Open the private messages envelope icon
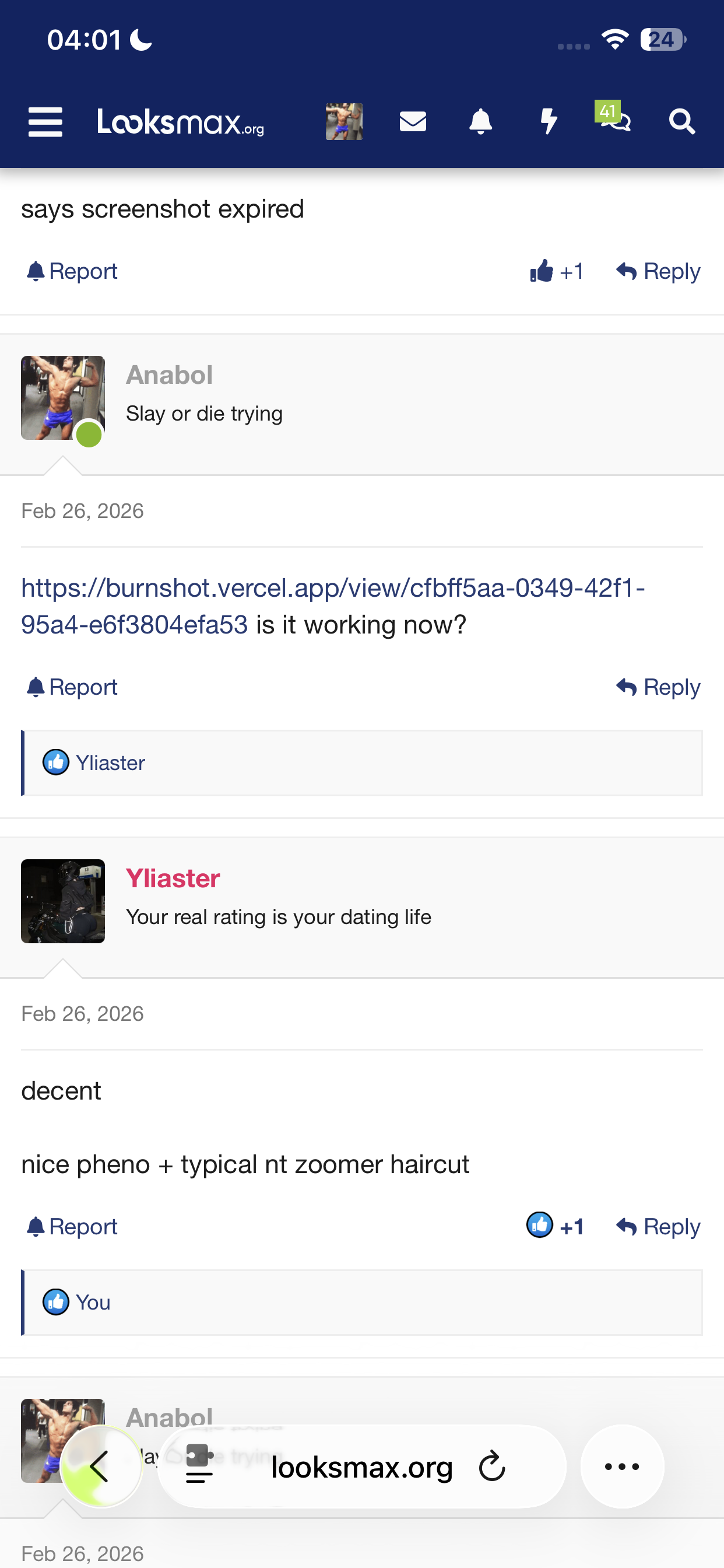724x1568 pixels. [x=413, y=122]
